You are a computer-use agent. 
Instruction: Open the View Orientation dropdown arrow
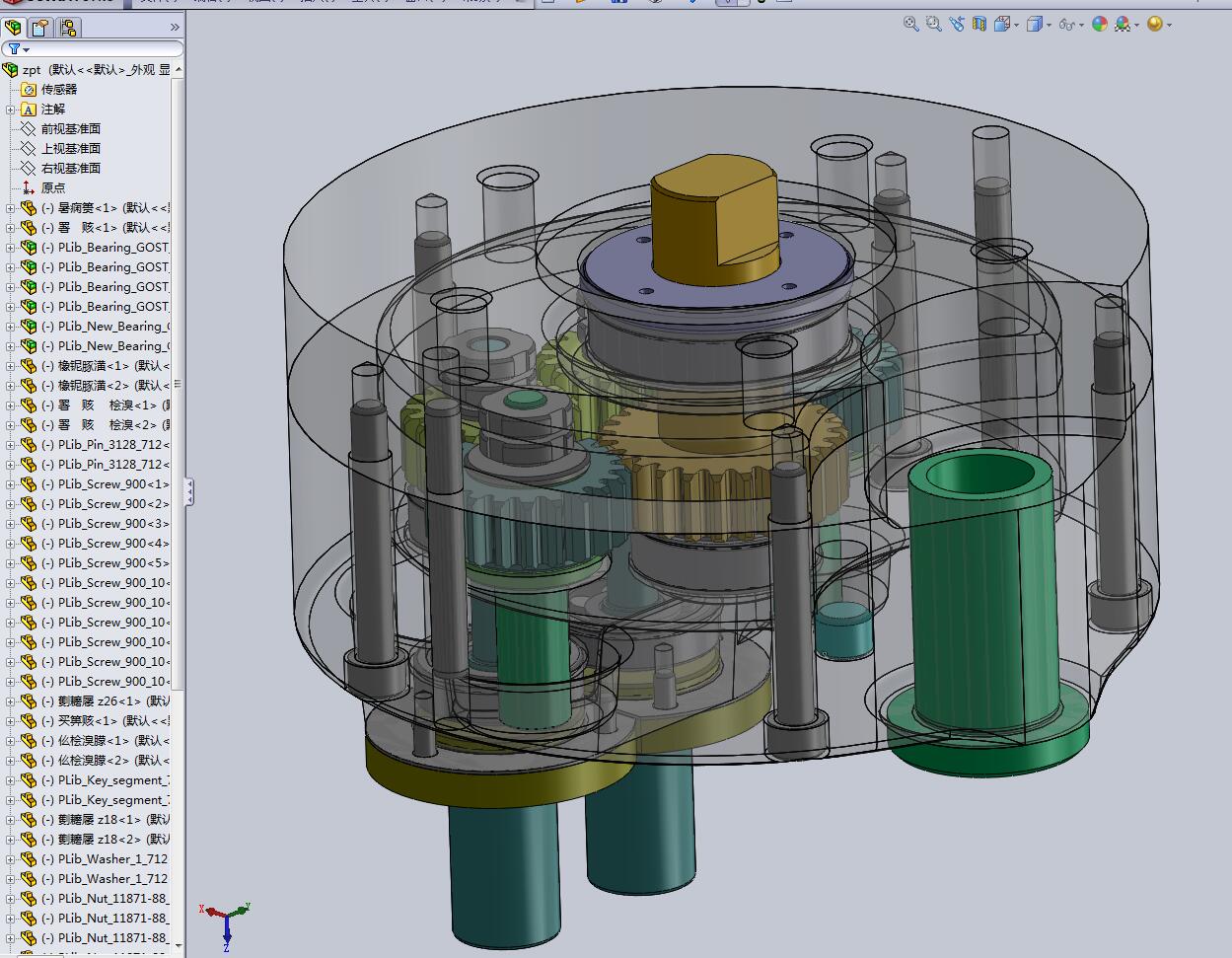point(1016,25)
